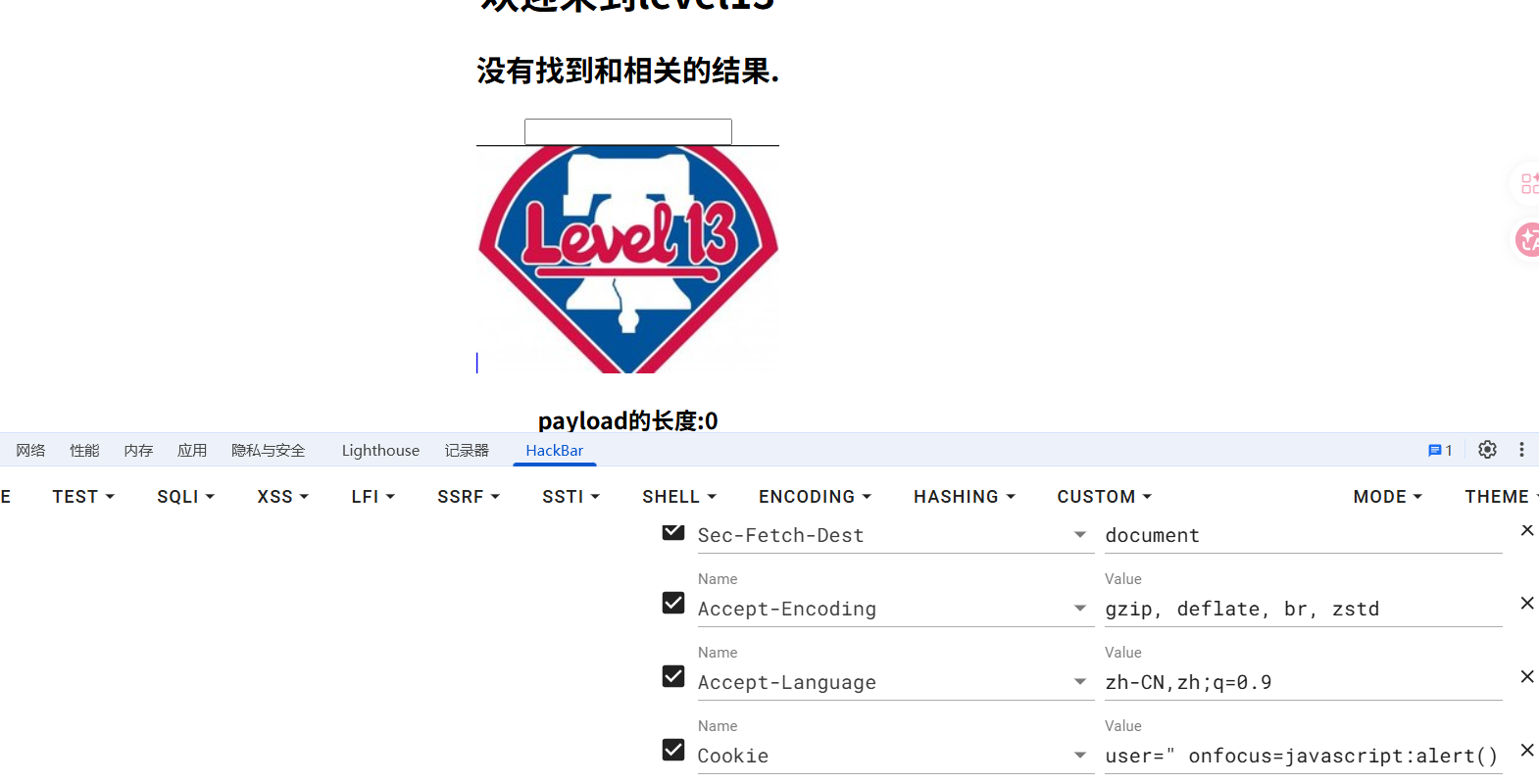Click the 'payload的长度:0' text
1539x784 pixels.
point(628,420)
